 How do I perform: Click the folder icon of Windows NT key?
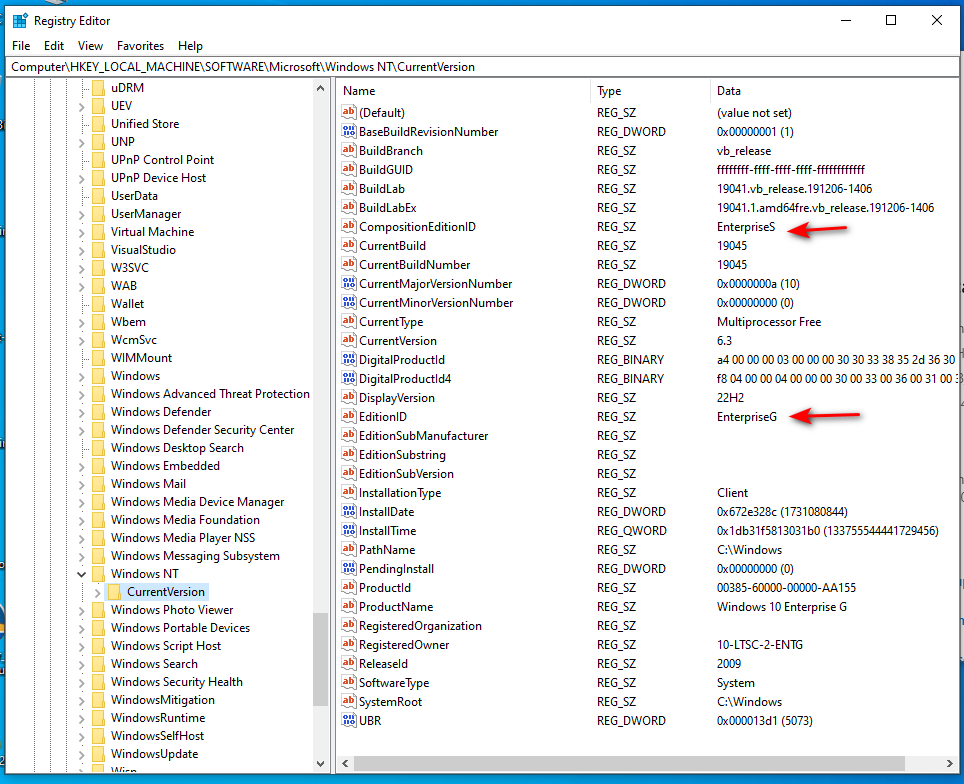[98, 574]
